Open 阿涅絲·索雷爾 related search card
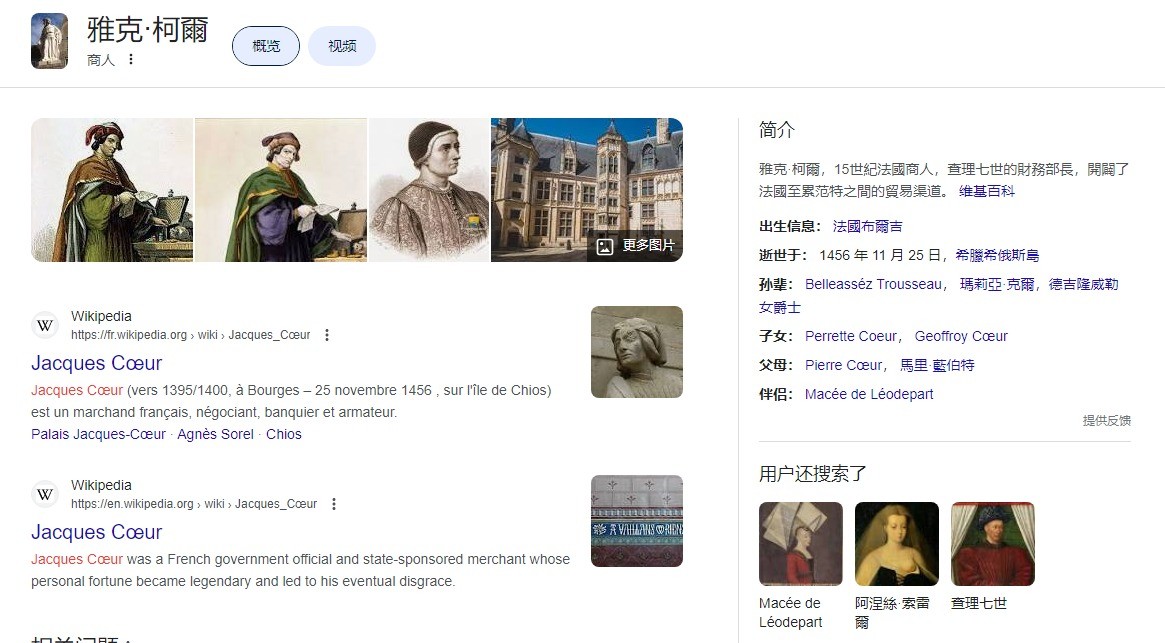The width and height of the screenshot is (1165, 643). tap(897, 566)
